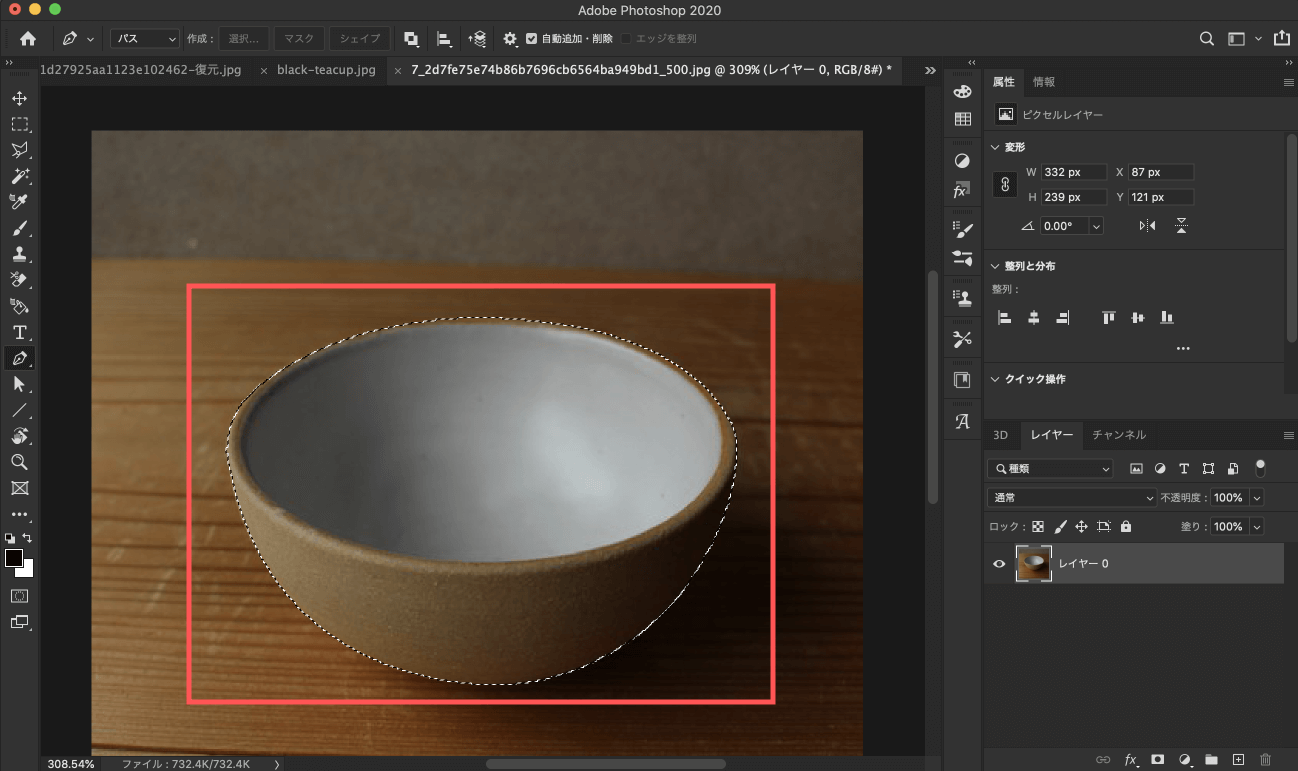Open pen options gear icon
Image resolution: width=1298 pixels, height=771 pixels.
click(510, 39)
